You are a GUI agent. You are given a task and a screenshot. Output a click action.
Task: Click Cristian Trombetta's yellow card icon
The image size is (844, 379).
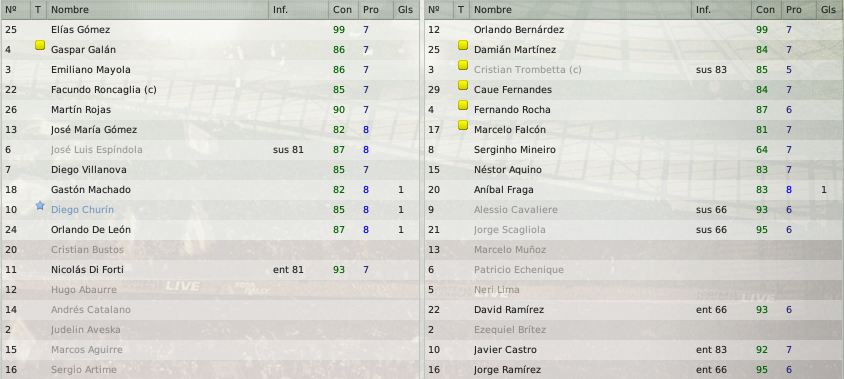coord(463,65)
